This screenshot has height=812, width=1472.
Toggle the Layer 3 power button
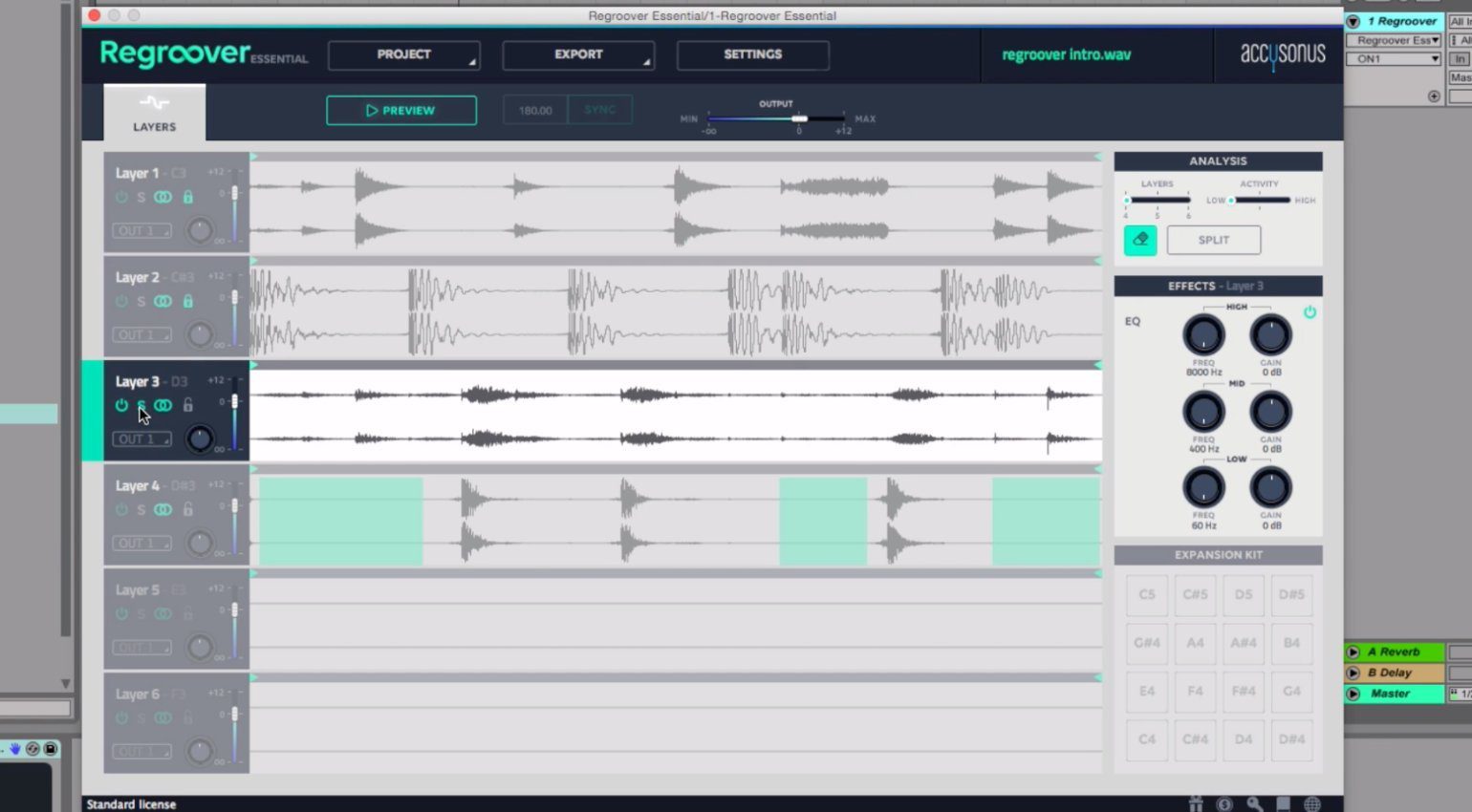121,405
